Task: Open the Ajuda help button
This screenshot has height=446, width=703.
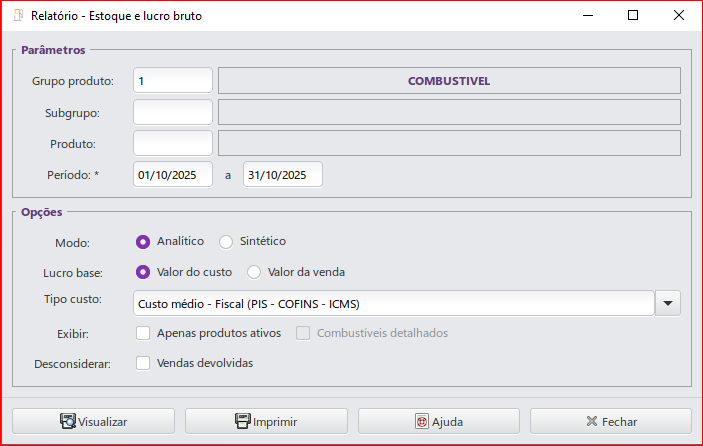Action: pos(439,421)
